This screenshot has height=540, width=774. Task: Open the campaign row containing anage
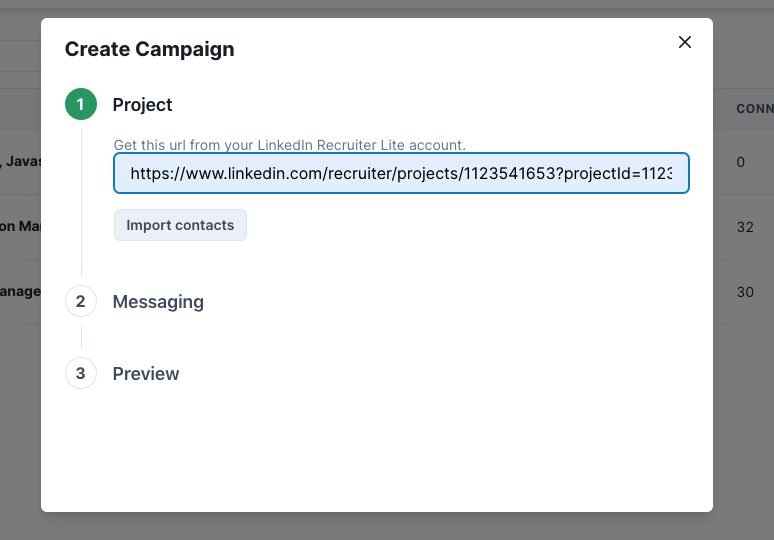tap(20, 292)
